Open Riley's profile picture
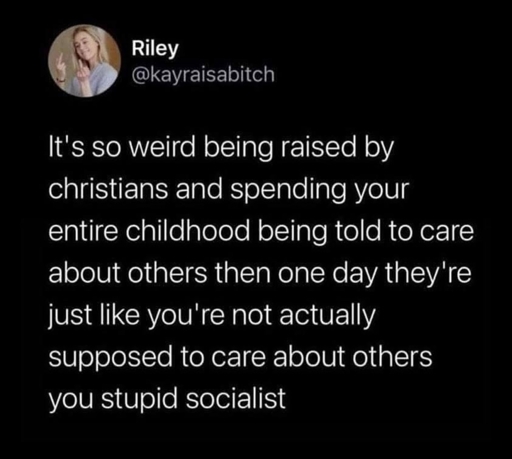 coord(84,61)
